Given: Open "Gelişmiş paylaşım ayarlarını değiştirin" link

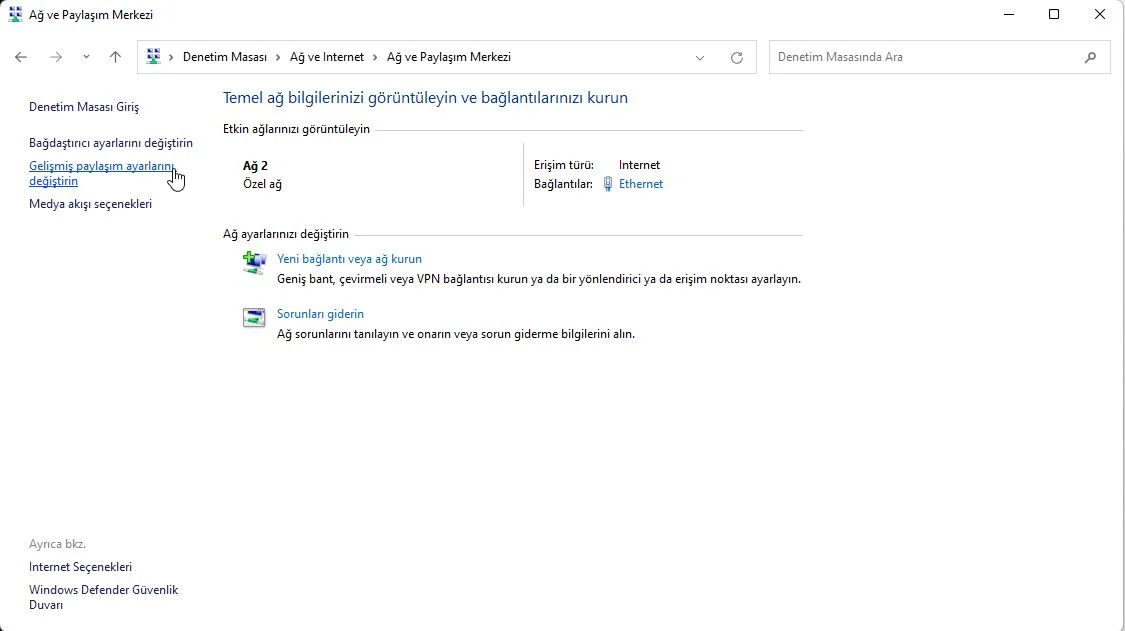Looking at the screenshot, I should pos(101,173).
